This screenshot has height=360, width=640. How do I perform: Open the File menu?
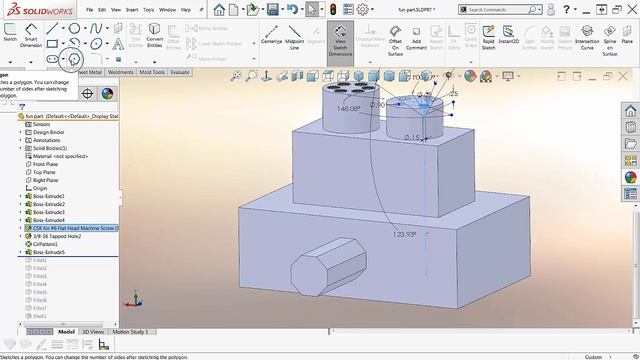(89, 10)
